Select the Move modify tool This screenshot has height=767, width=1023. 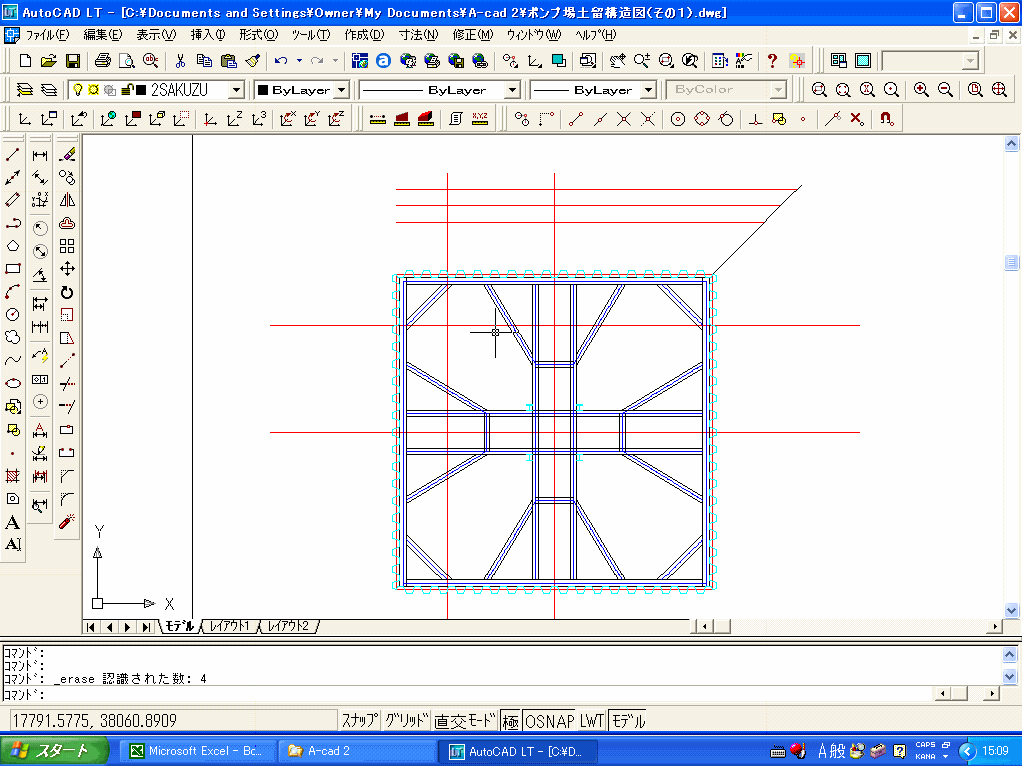(67, 269)
